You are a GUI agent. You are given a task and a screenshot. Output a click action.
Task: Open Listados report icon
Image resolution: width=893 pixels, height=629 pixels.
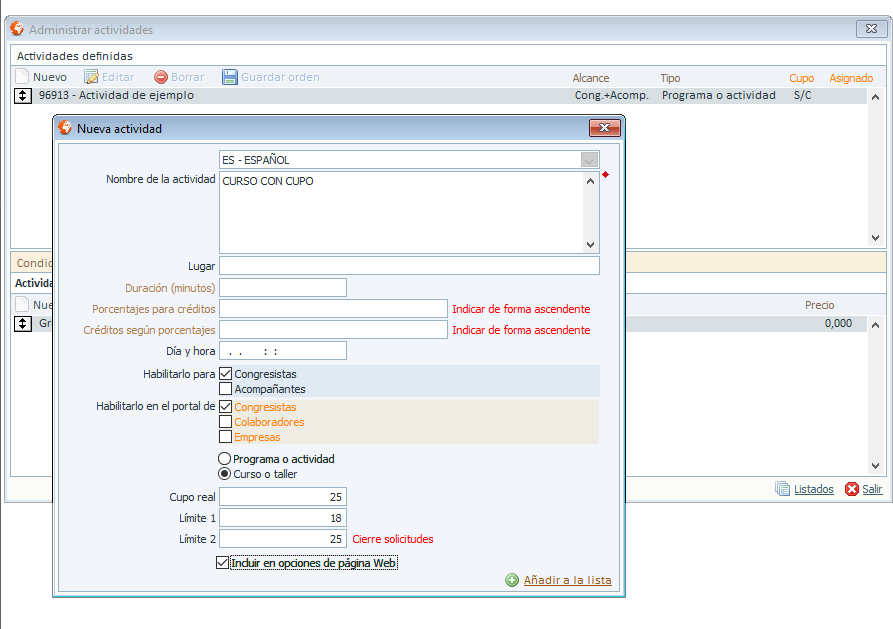tap(783, 489)
